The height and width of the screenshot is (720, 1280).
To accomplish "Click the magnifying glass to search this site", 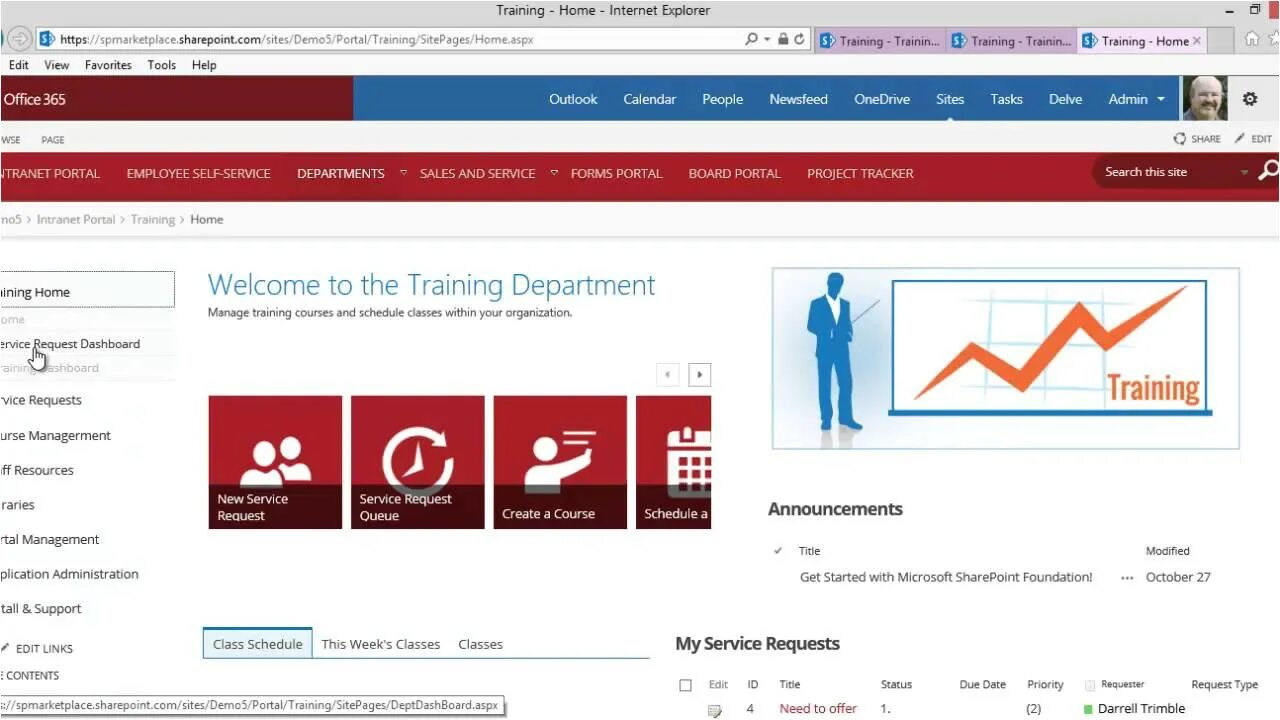I will pos(1266,171).
